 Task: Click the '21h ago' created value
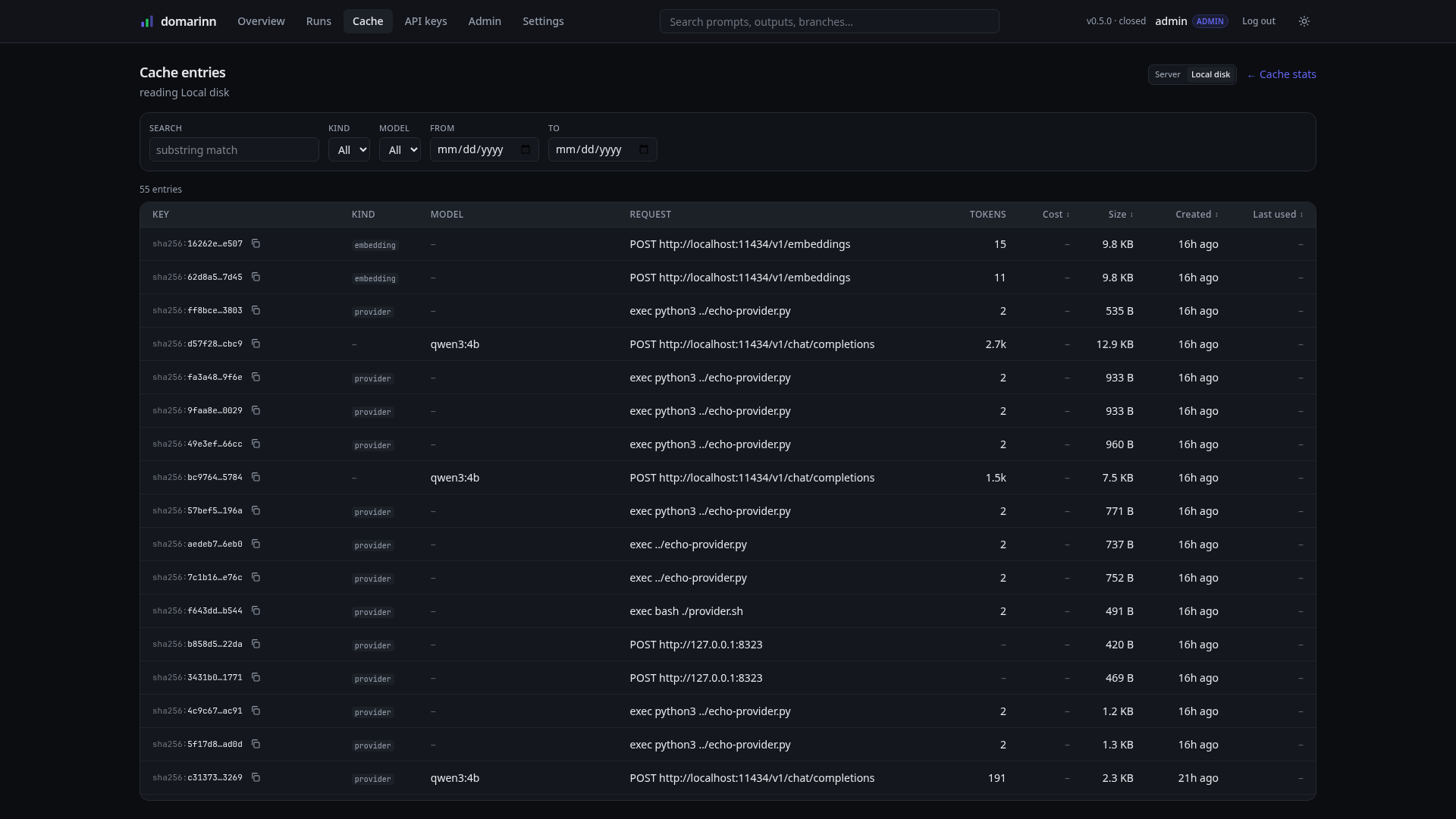pyautogui.click(x=1197, y=778)
